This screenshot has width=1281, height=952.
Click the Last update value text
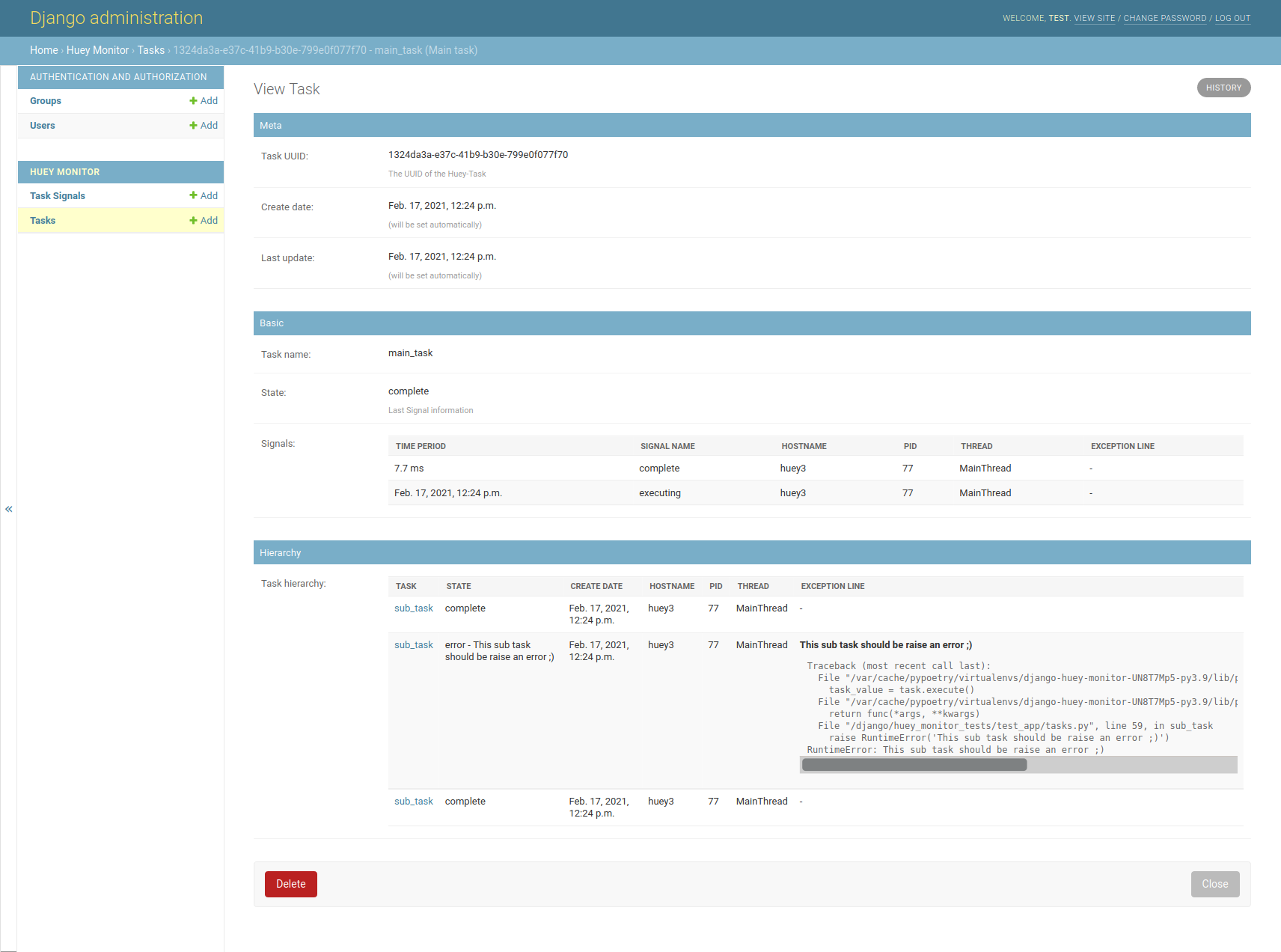[x=442, y=257]
